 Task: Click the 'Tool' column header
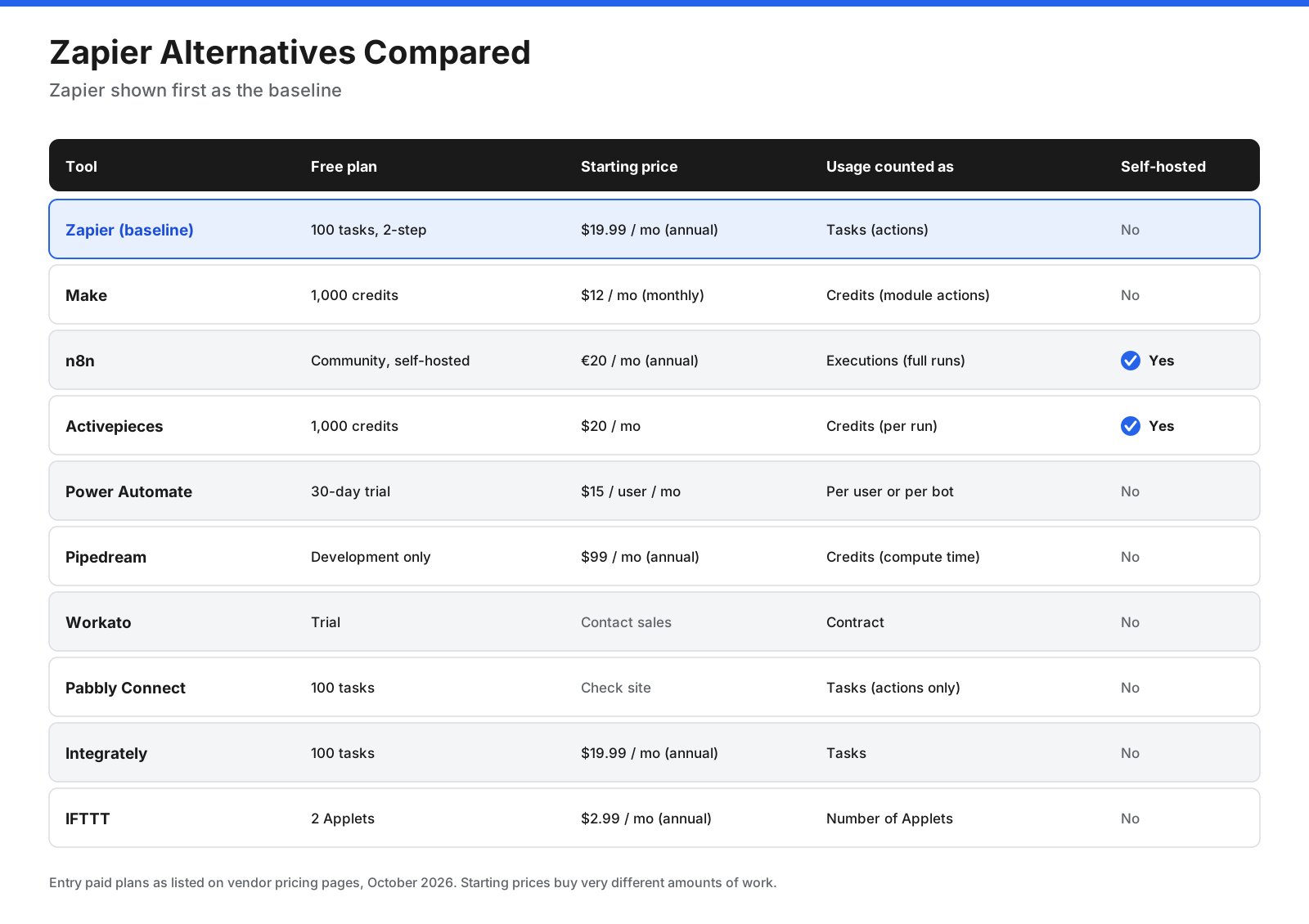(x=81, y=166)
